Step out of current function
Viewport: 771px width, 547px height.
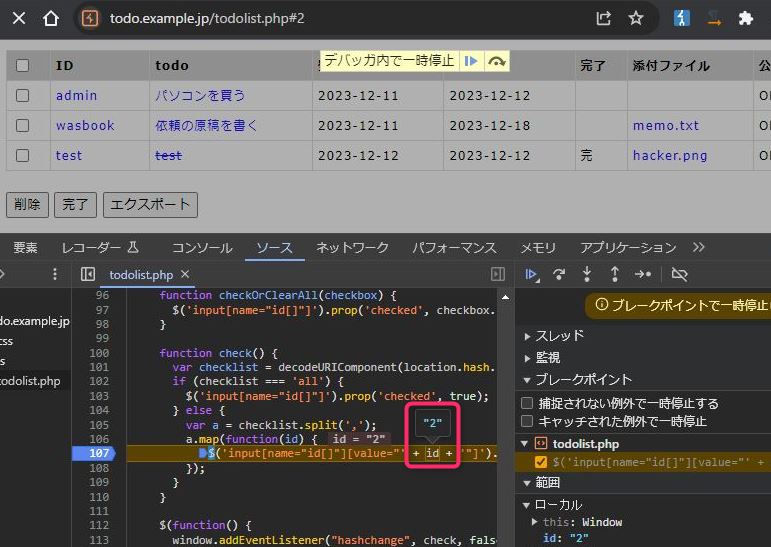(x=615, y=274)
